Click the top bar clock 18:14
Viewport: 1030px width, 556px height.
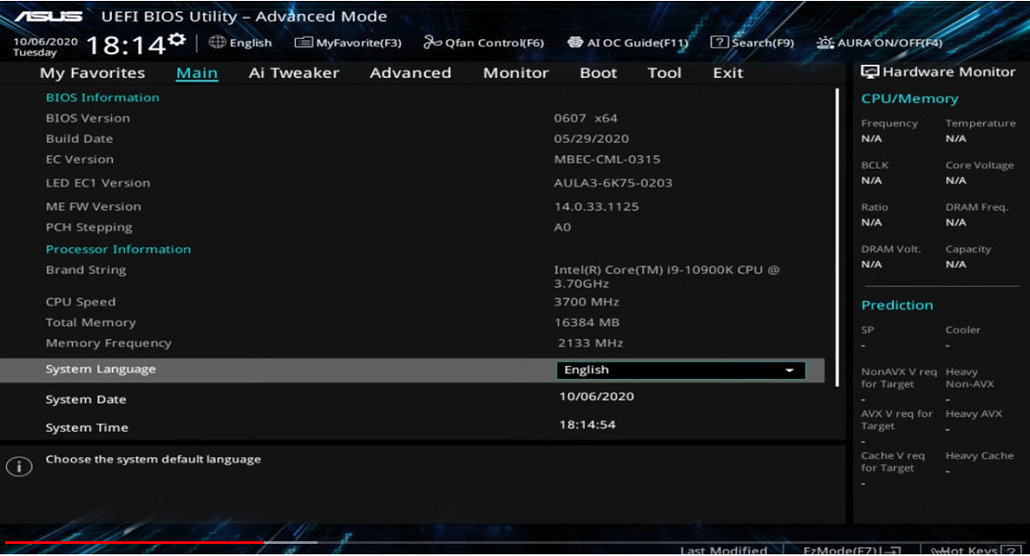pyautogui.click(x=126, y=45)
